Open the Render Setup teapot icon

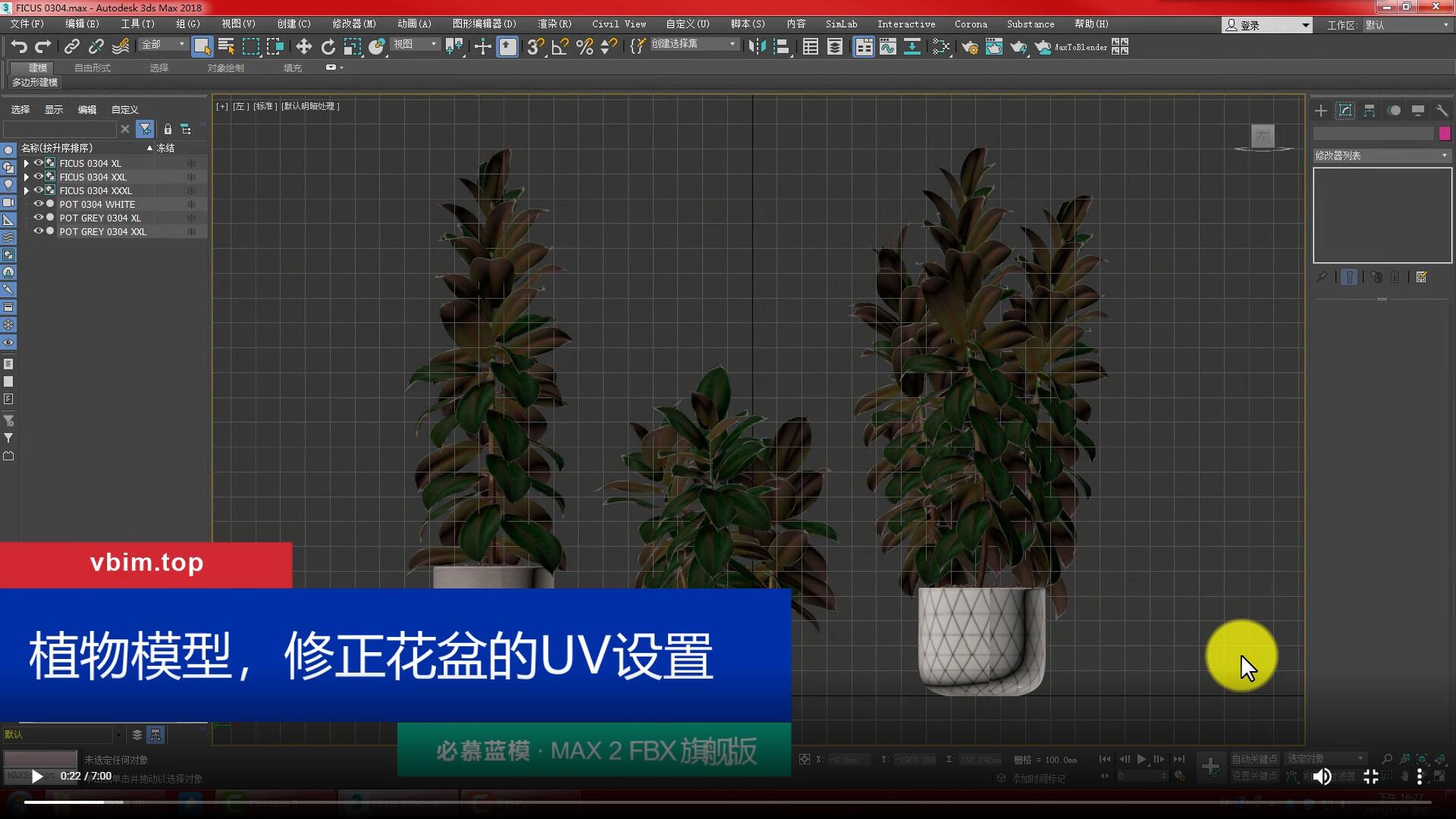pos(969,47)
